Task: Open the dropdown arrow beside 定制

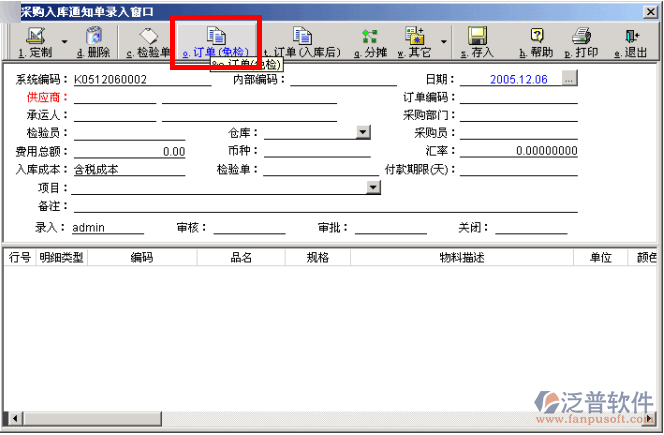Action: [x=65, y=42]
